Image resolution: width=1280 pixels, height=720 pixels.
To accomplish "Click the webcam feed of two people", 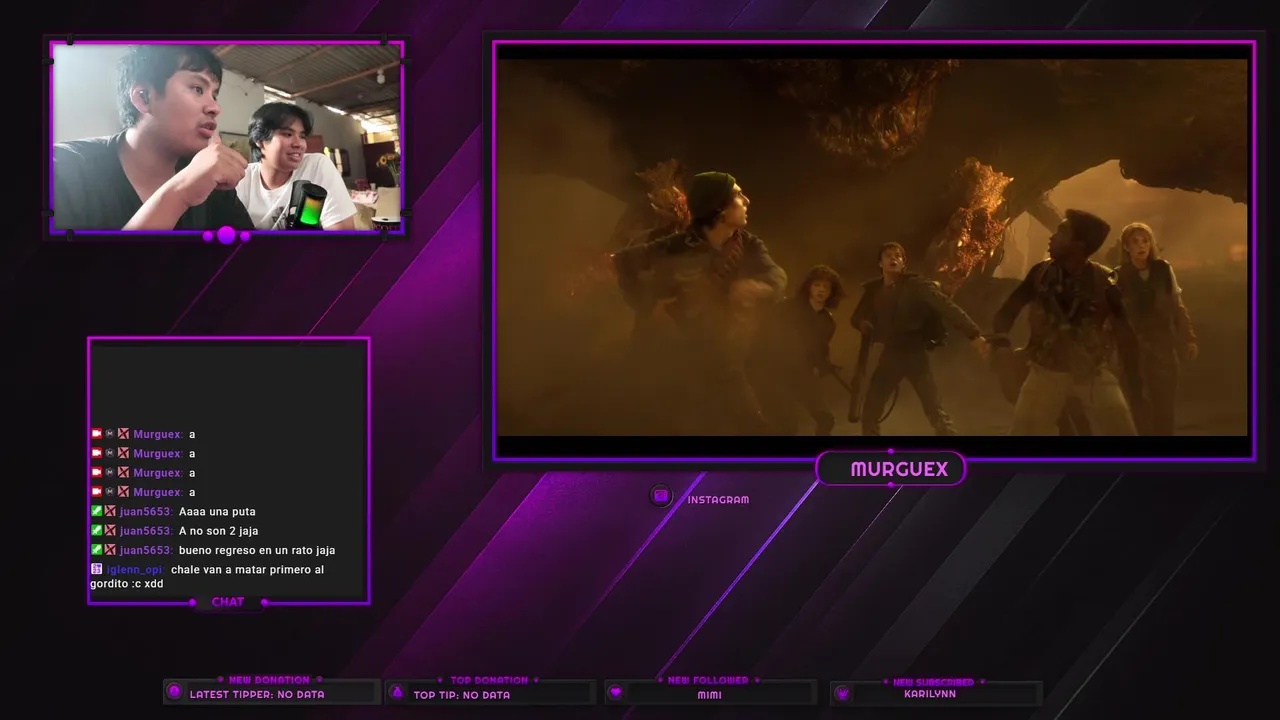I will click(x=227, y=137).
